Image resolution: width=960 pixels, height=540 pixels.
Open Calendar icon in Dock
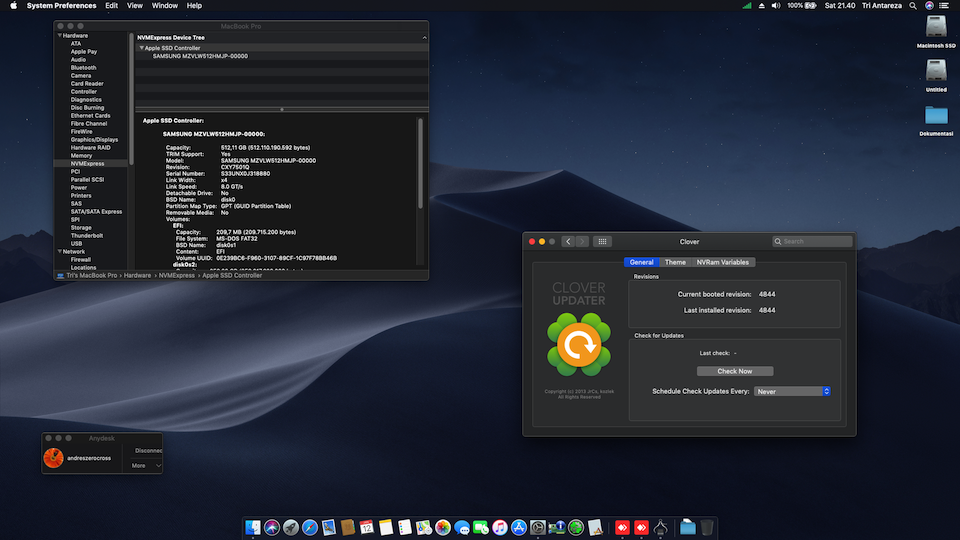[367, 527]
